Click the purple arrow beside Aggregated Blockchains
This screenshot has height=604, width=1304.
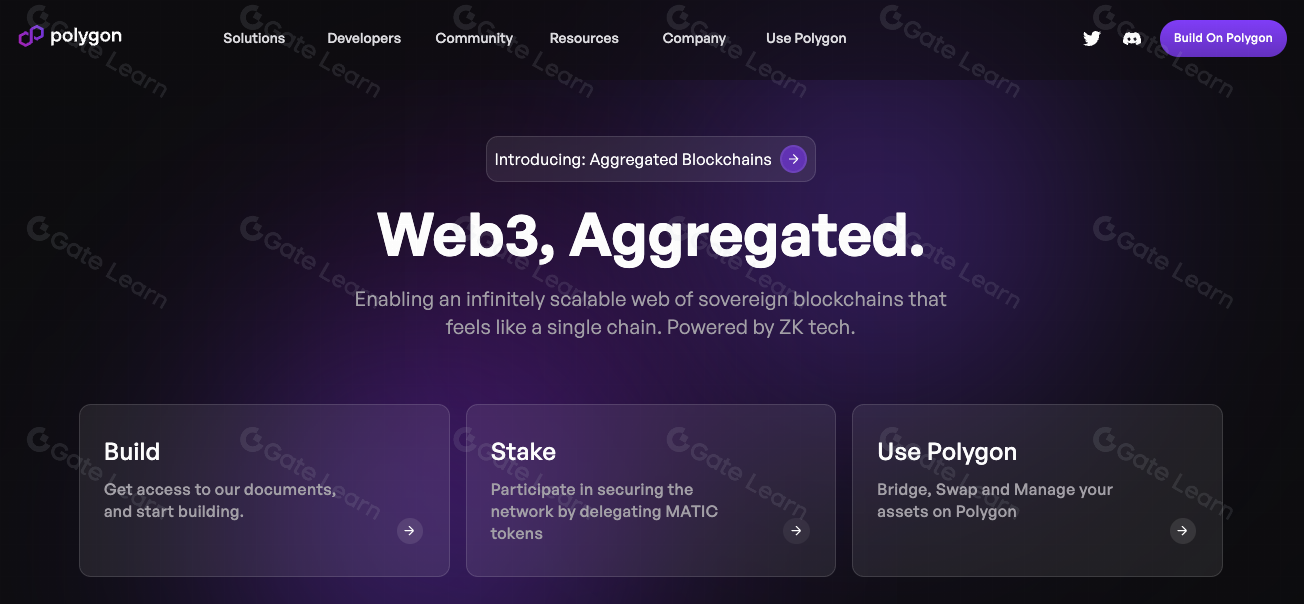793,159
